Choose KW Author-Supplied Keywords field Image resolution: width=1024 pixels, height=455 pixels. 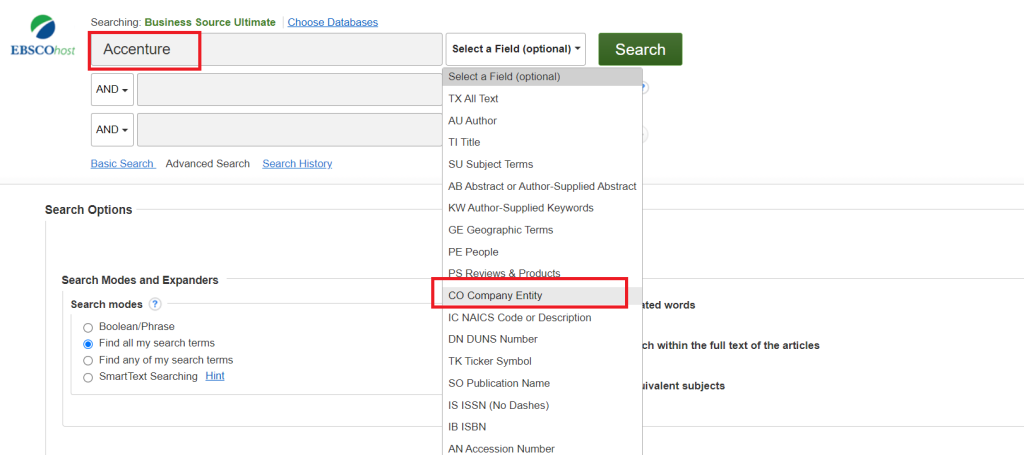pos(542,208)
